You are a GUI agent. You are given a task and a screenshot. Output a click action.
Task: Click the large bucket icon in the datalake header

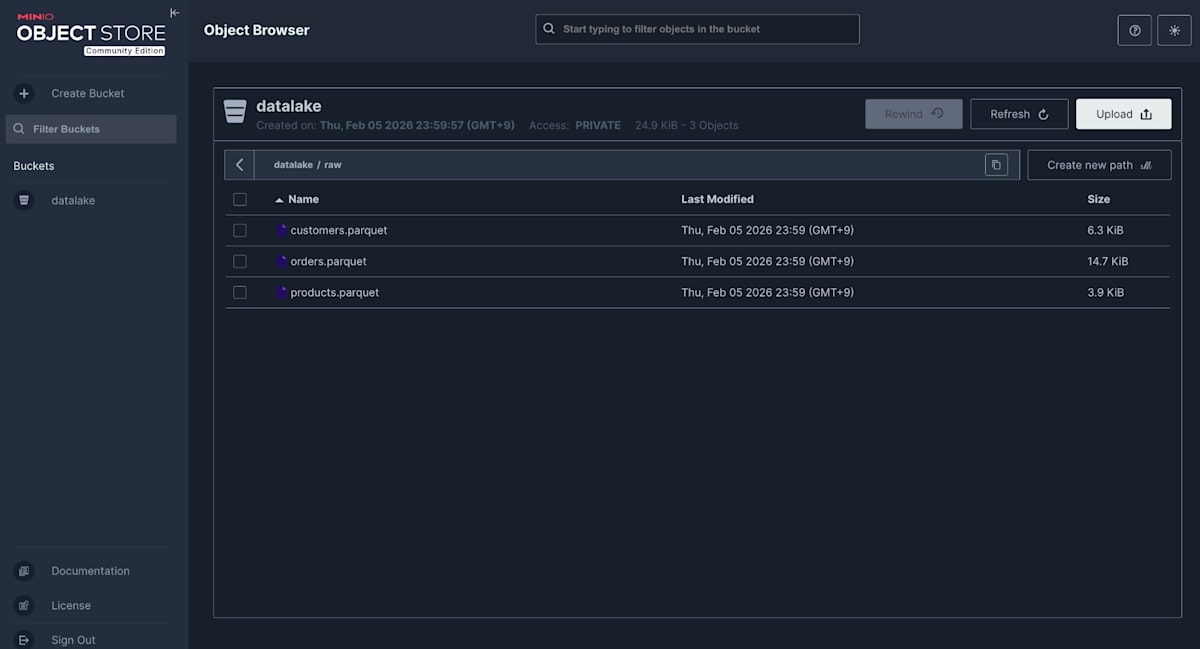click(235, 111)
